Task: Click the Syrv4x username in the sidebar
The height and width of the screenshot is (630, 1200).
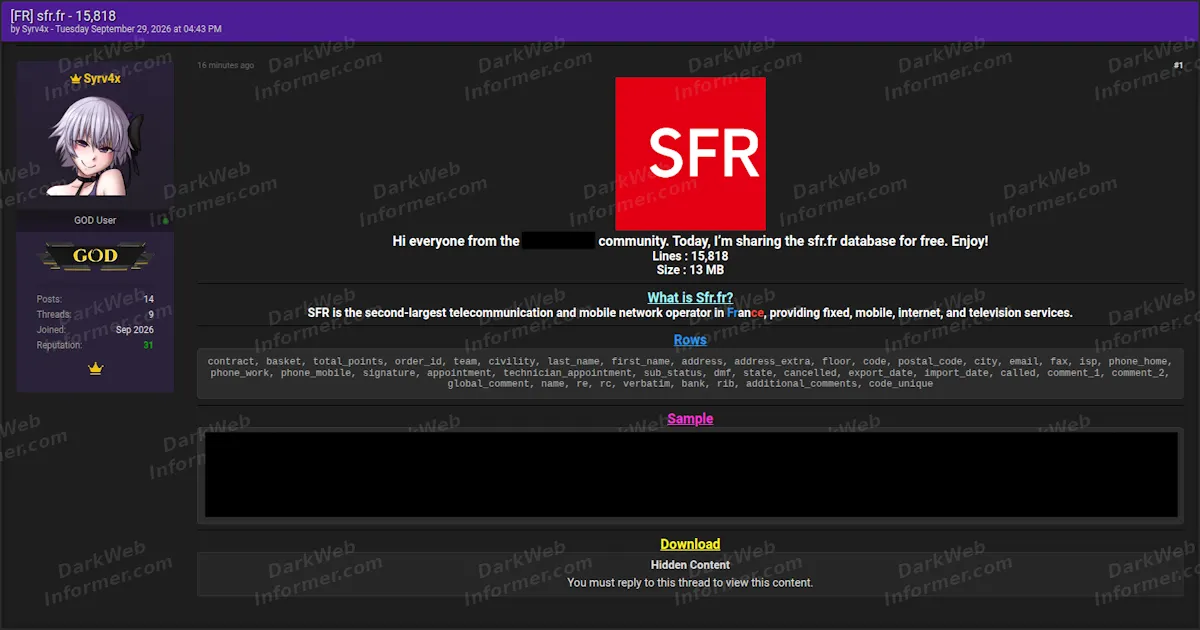Action: pos(102,78)
